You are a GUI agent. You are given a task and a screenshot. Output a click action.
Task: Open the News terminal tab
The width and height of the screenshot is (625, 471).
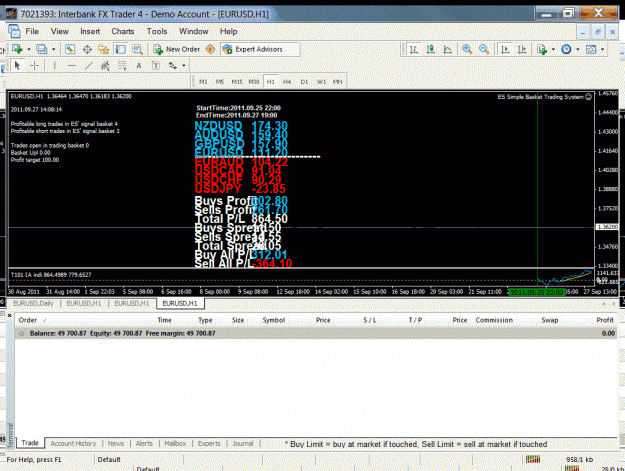[116, 443]
